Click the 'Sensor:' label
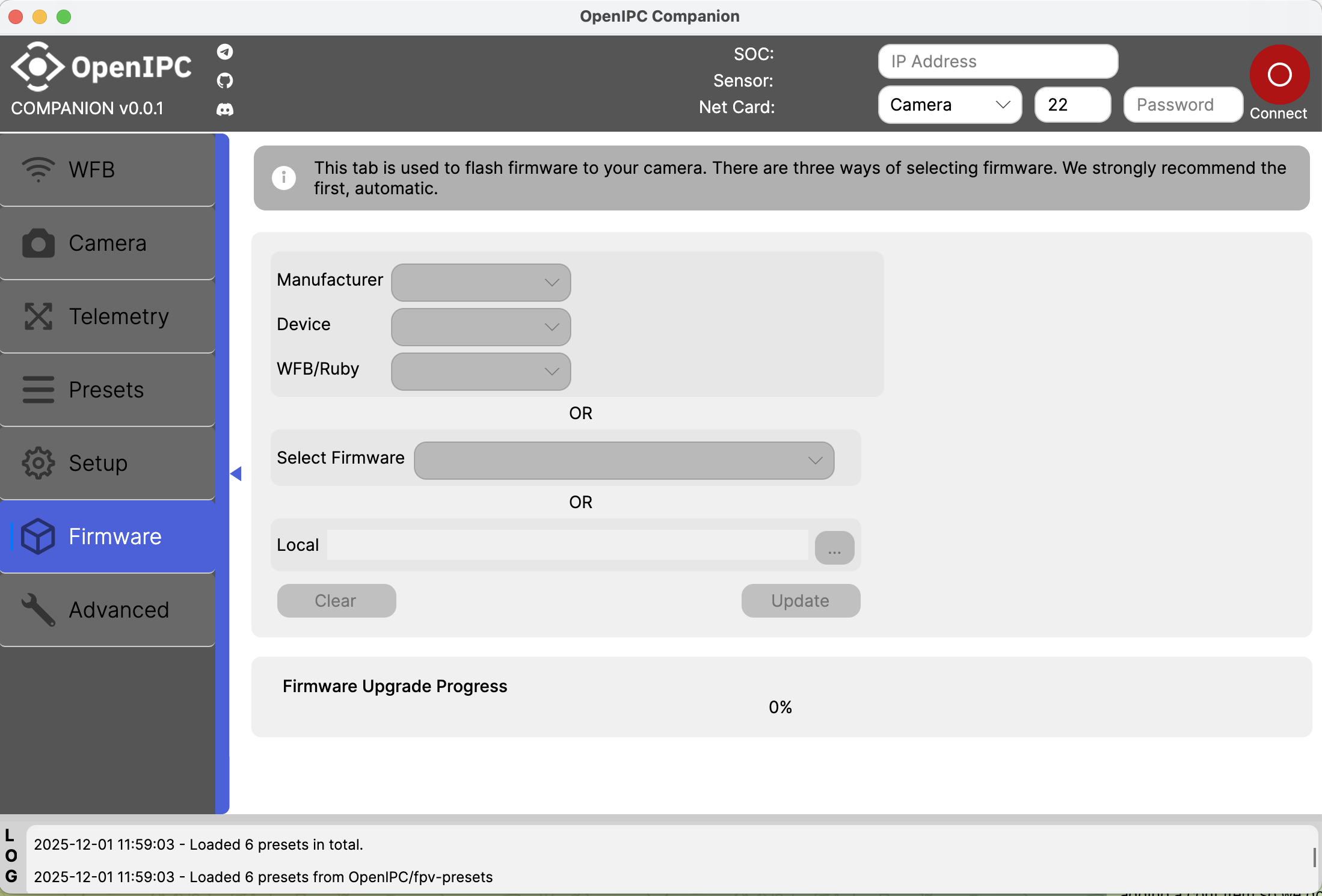The image size is (1322, 896). (x=743, y=81)
